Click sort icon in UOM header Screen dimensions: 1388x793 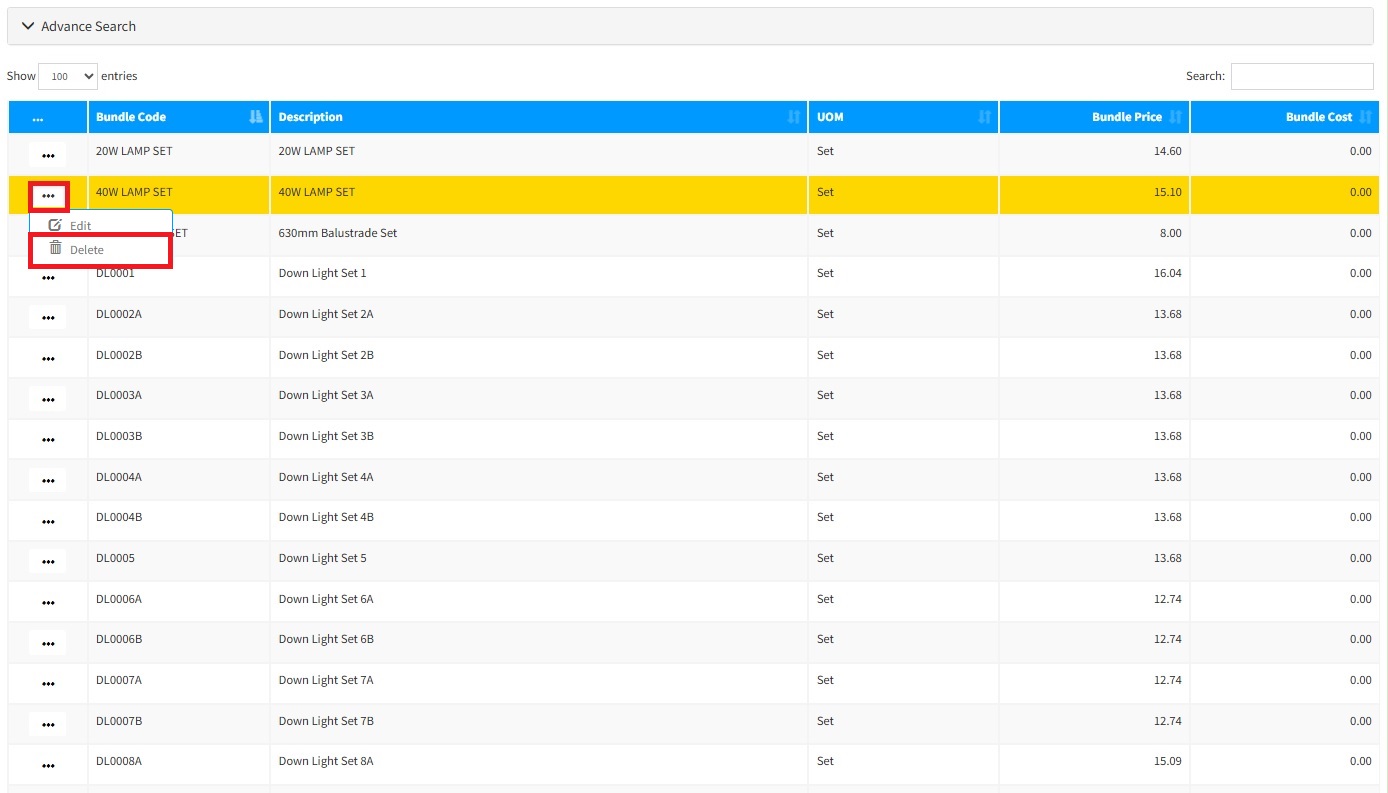(x=984, y=117)
